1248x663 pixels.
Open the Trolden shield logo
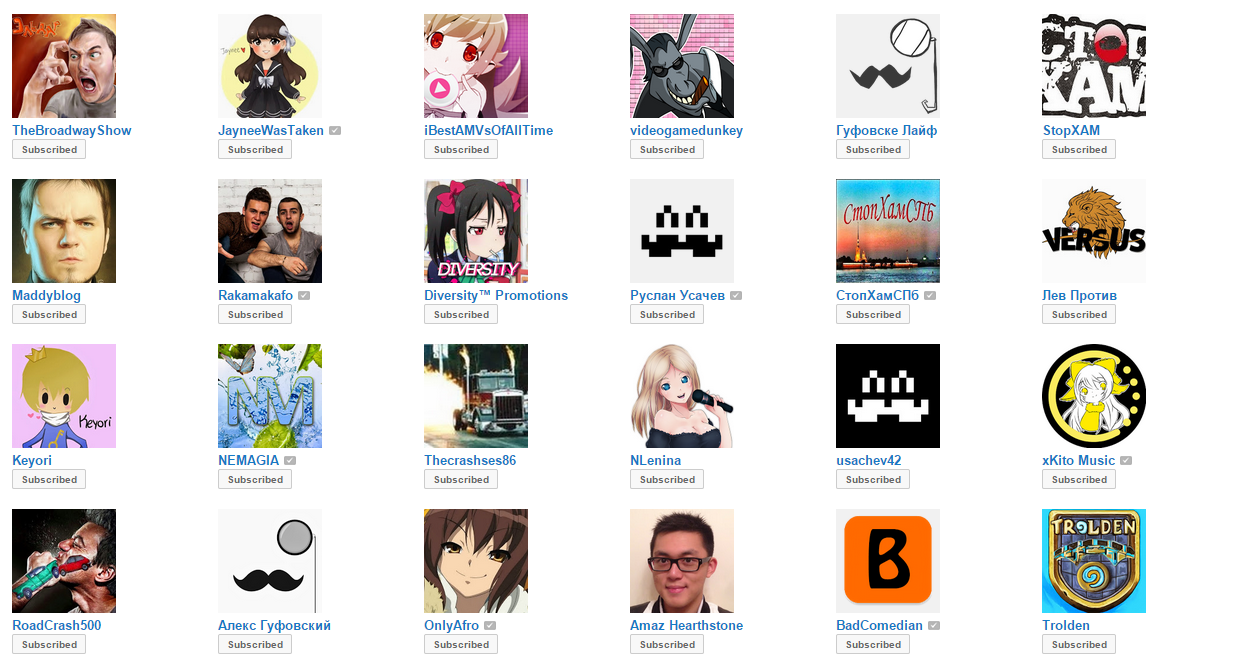tap(1094, 561)
